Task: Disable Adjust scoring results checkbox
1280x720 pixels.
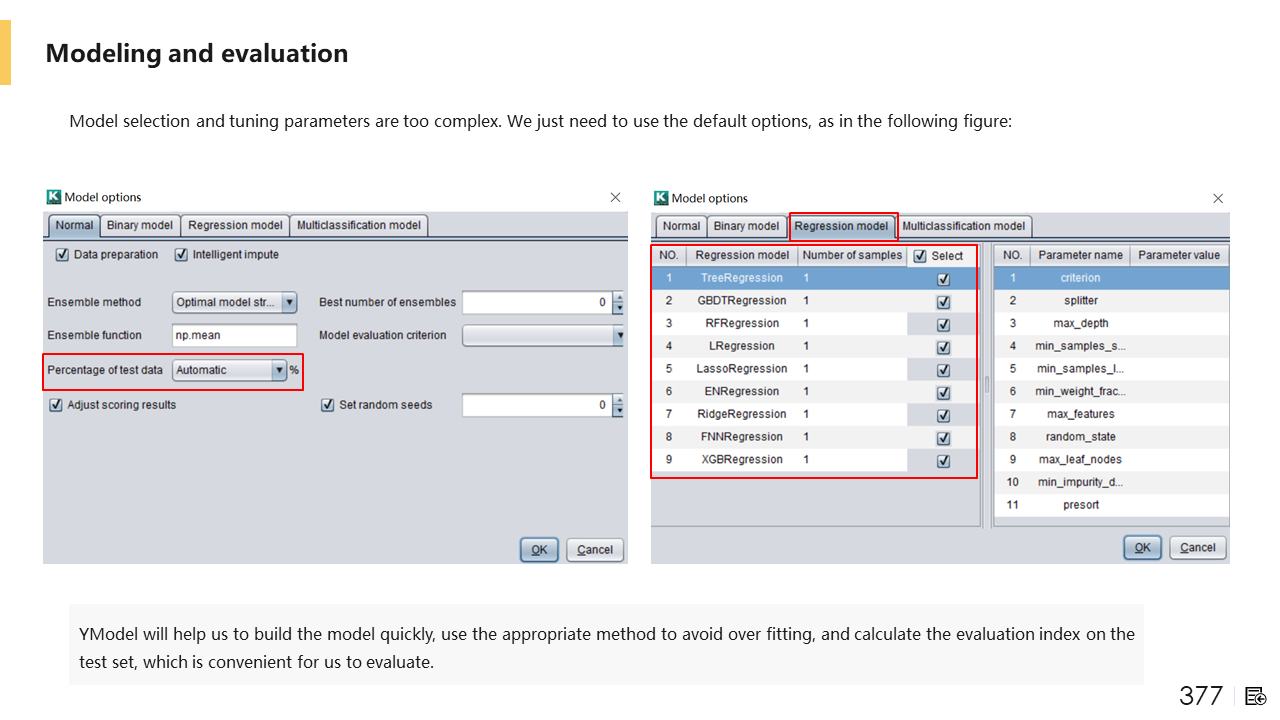Action: [x=56, y=405]
